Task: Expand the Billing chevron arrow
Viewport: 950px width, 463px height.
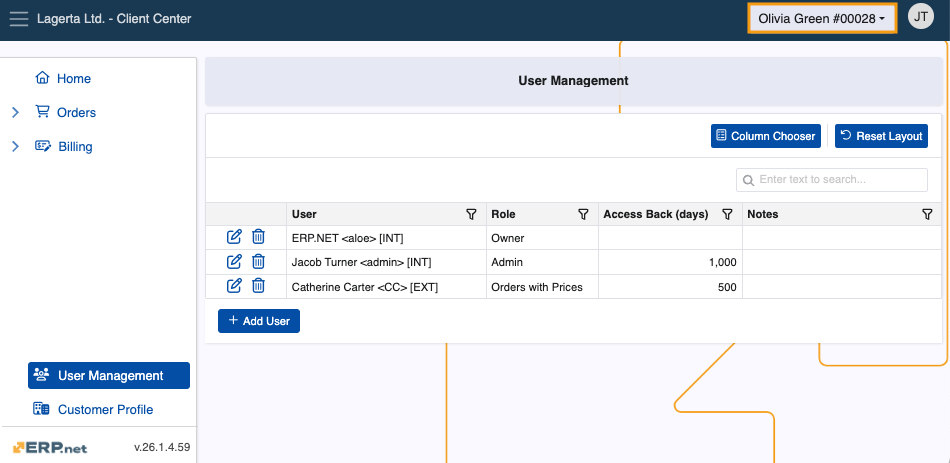Action: (16, 147)
